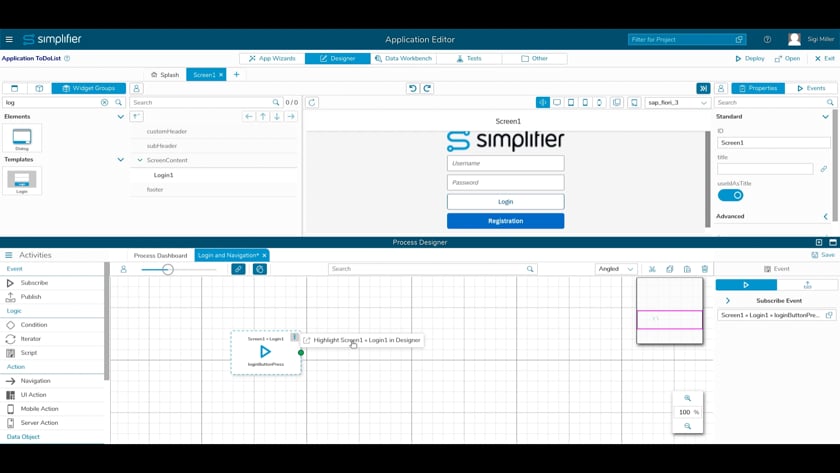
Task: Add a new screen with plus tab
Action: 236,74
